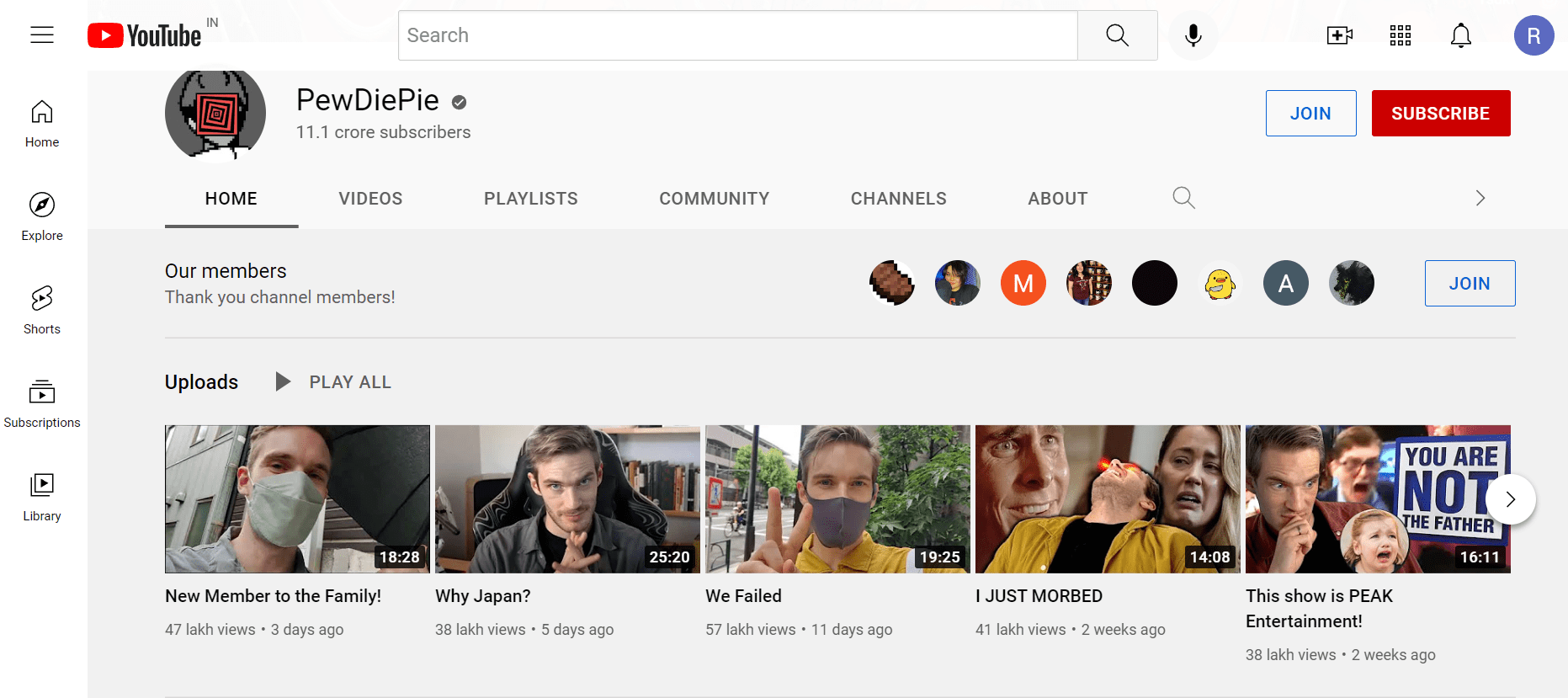The image size is (1568, 698).
Task: Play the 16:11 video thumbnail
Action: (x=1378, y=499)
